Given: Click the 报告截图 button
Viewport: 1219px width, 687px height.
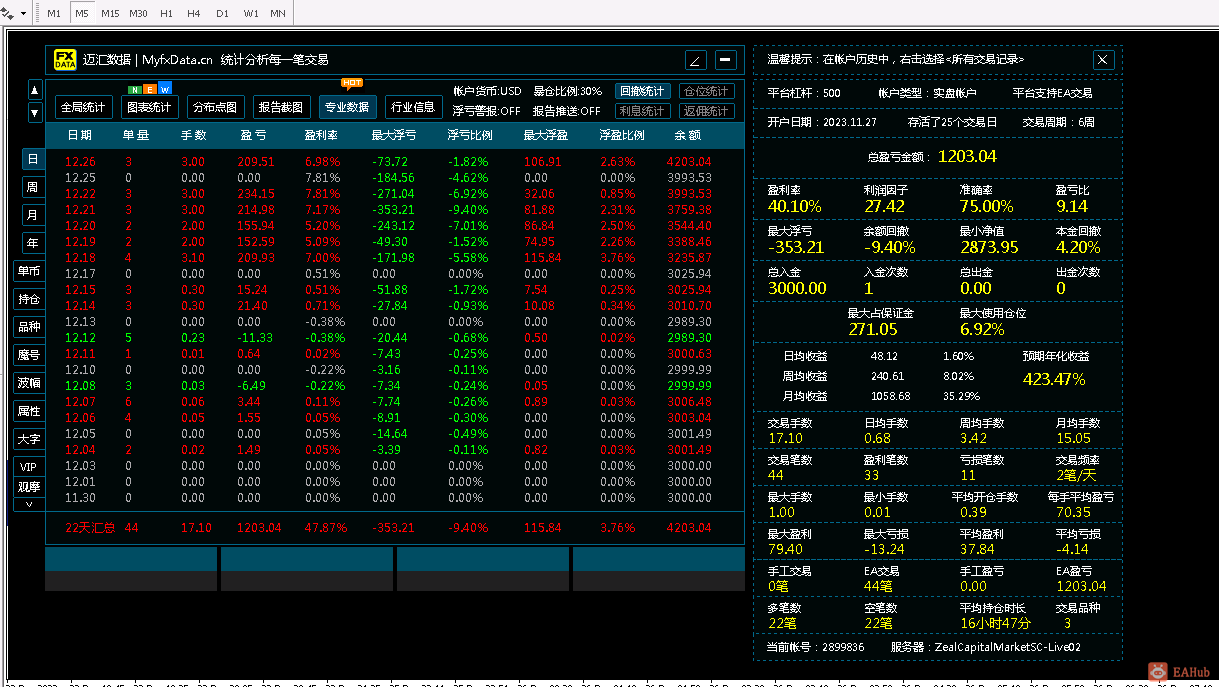Looking at the screenshot, I should (281, 107).
